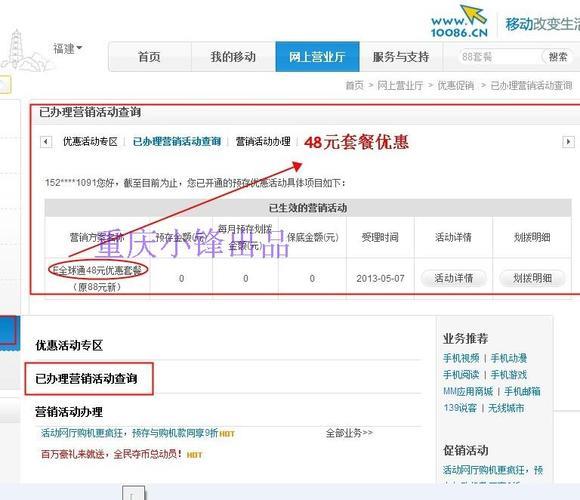Select 网上营业厅 navigation tab
580x500 pixels.
[x=317, y=57]
